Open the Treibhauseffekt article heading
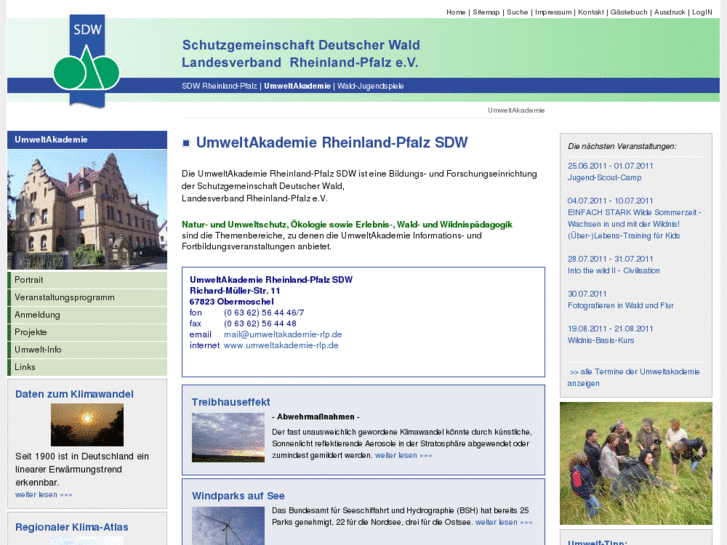The height and width of the screenshot is (545, 727). (x=231, y=402)
